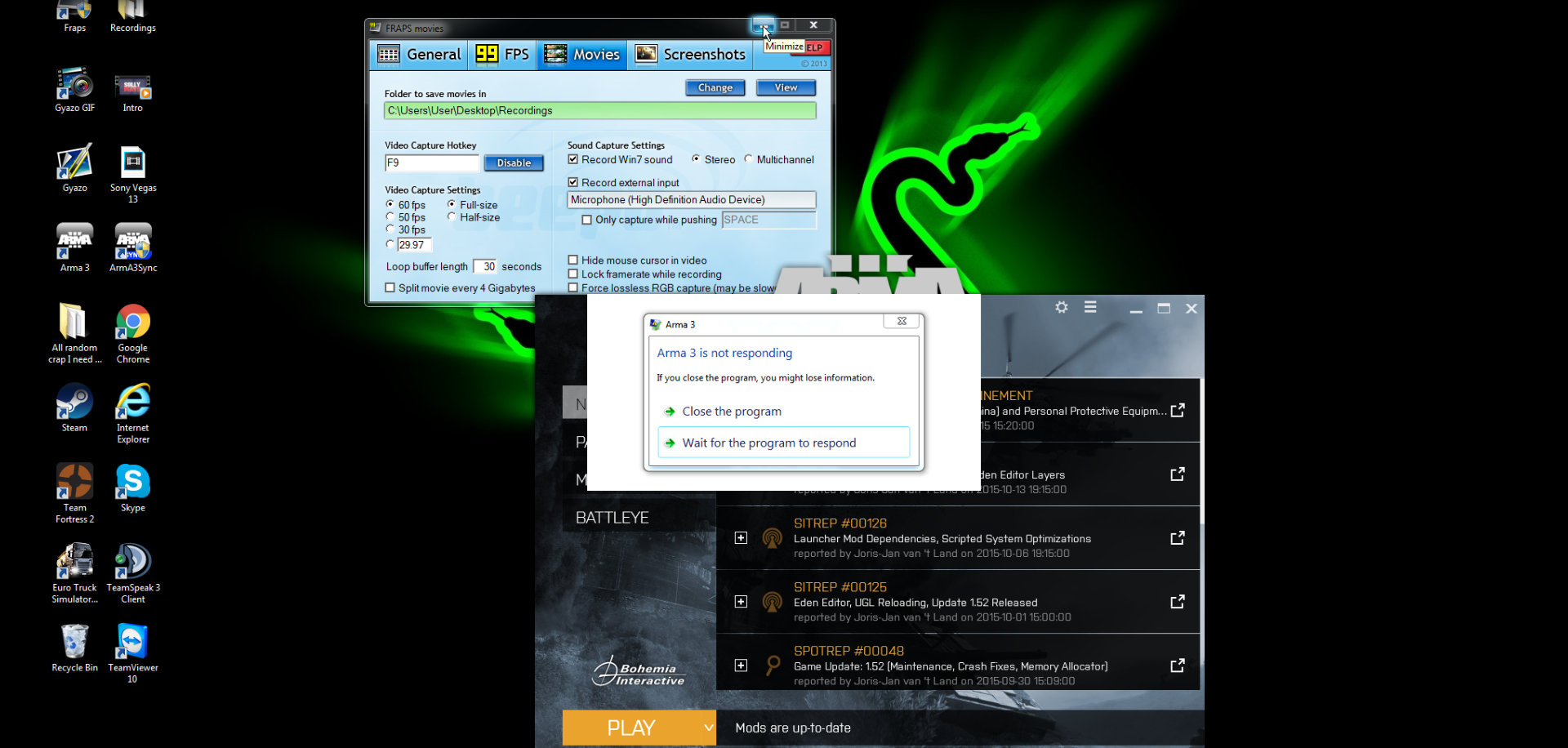Open SPOTREP #00048 external link icon
Viewport: 1568px width, 748px height.
pyautogui.click(x=1178, y=666)
